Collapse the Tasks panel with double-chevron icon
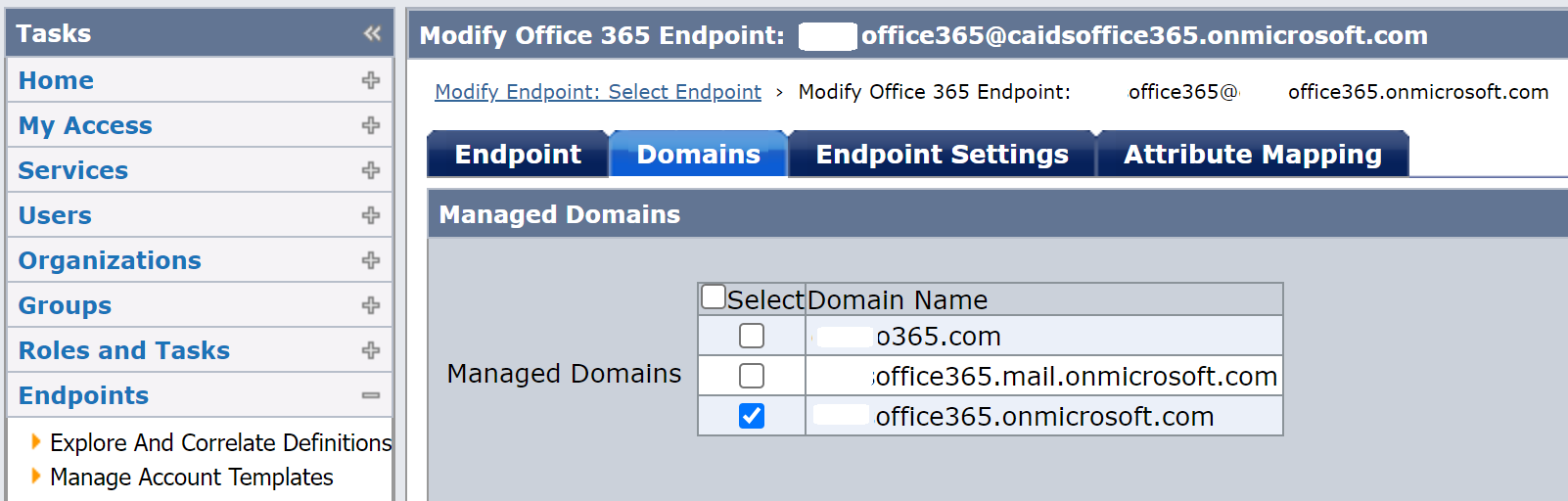 pyautogui.click(x=372, y=33)
